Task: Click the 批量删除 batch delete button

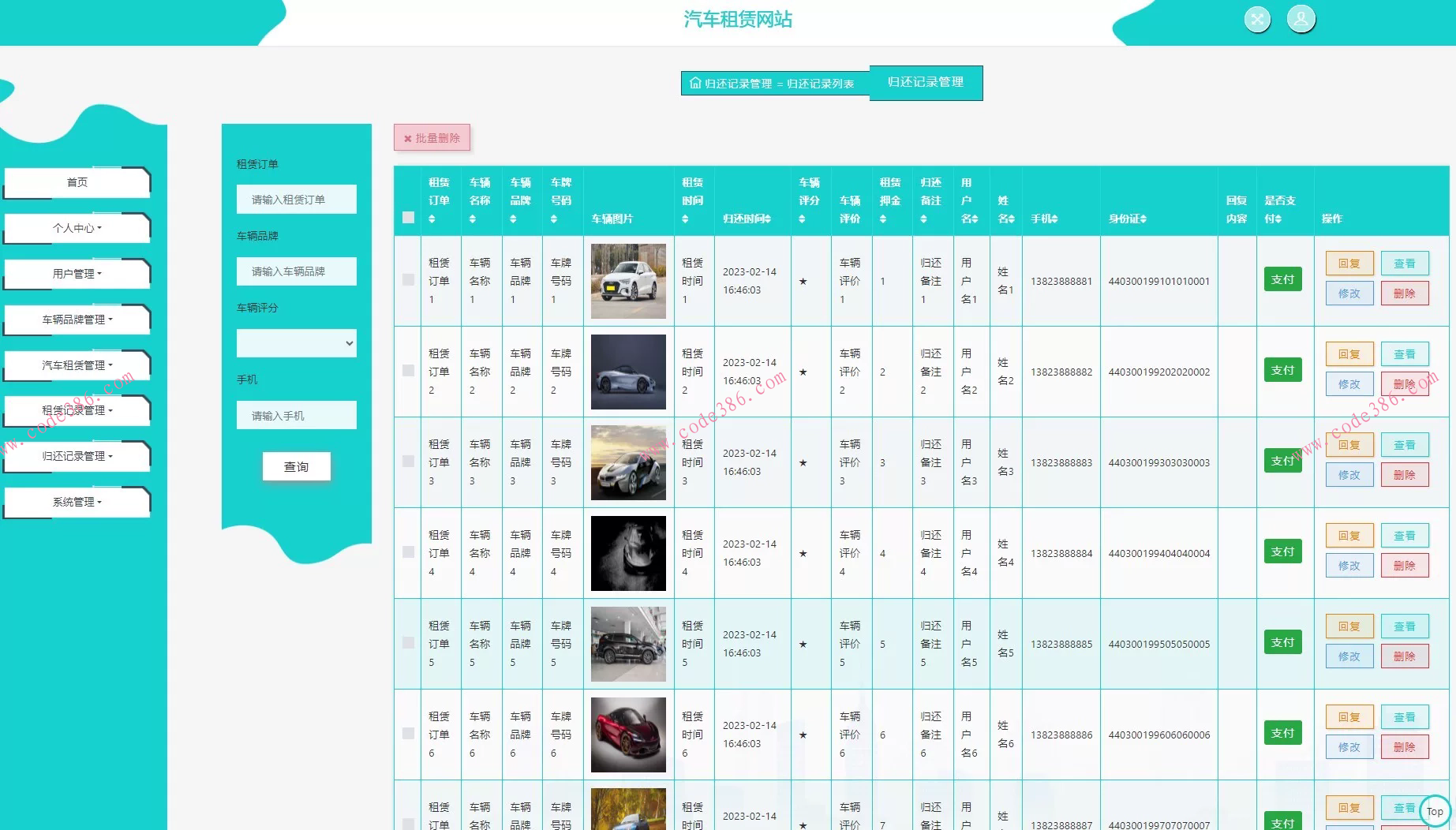Action: (x=432, y=138)
